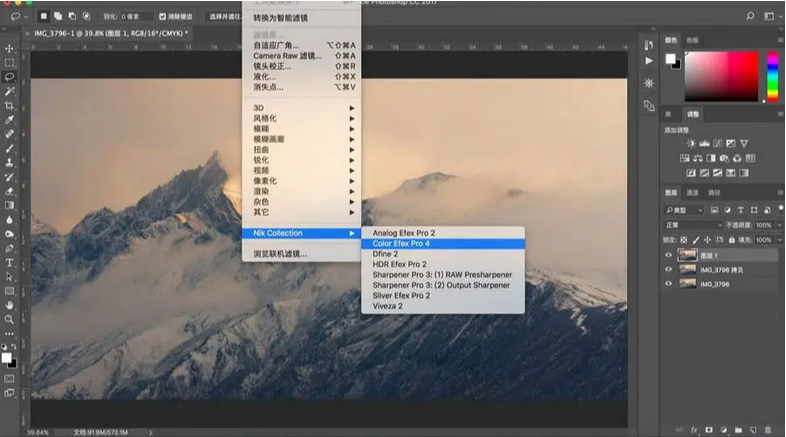This screenshot has width=786, height=437.
Task: Open the layer blend mode 正常 dropdown
Action: coord(690,226)
